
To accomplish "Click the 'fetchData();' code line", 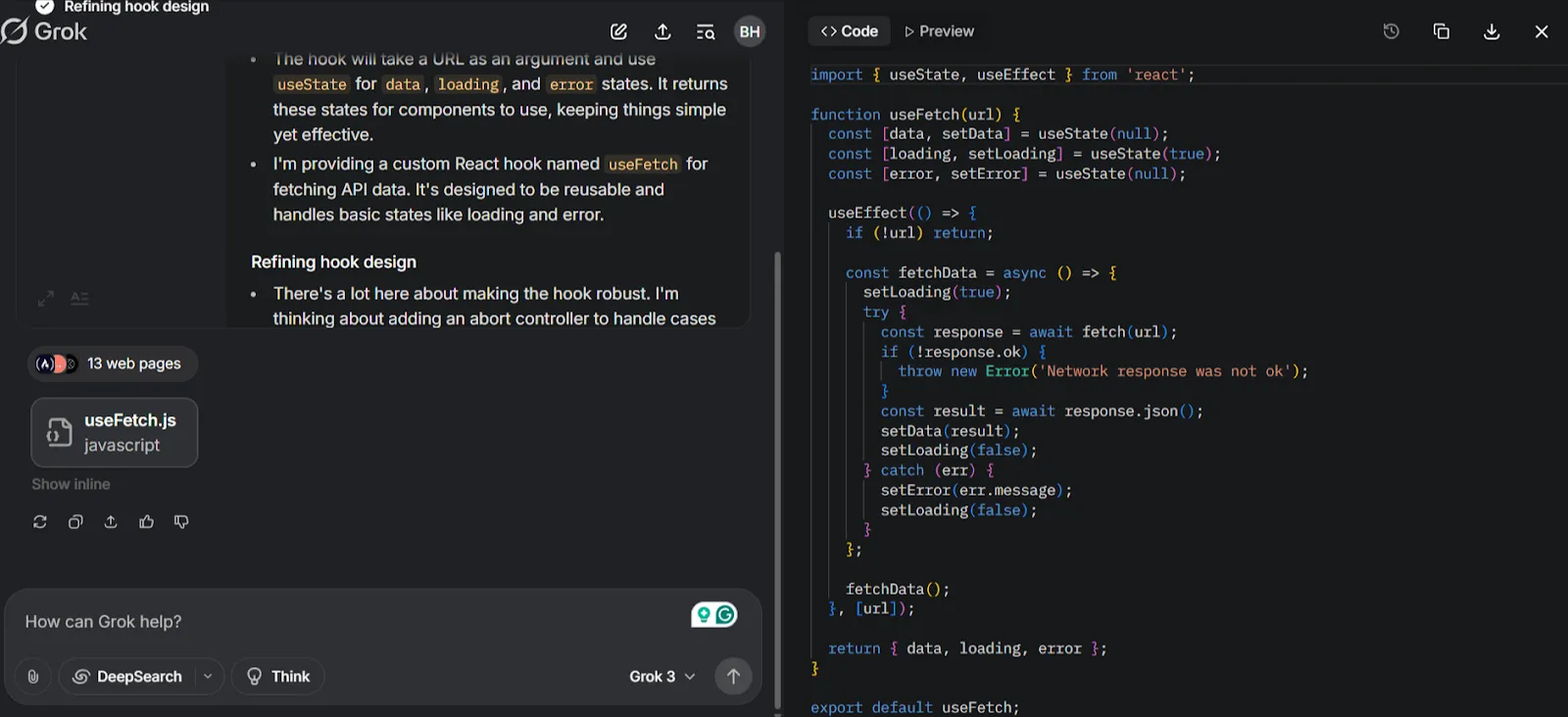I will coord(898,589).
